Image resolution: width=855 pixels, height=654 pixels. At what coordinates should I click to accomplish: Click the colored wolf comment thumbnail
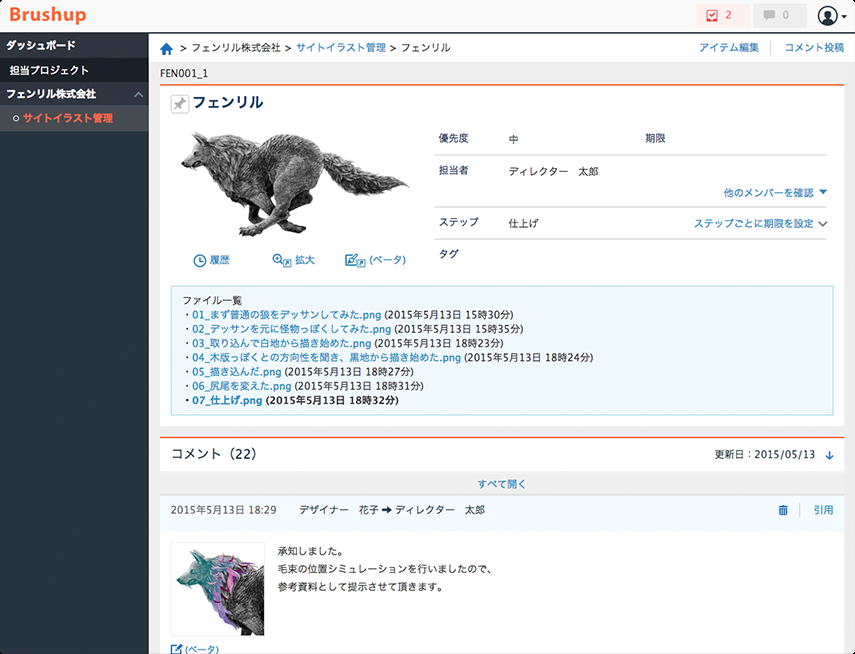218,589
